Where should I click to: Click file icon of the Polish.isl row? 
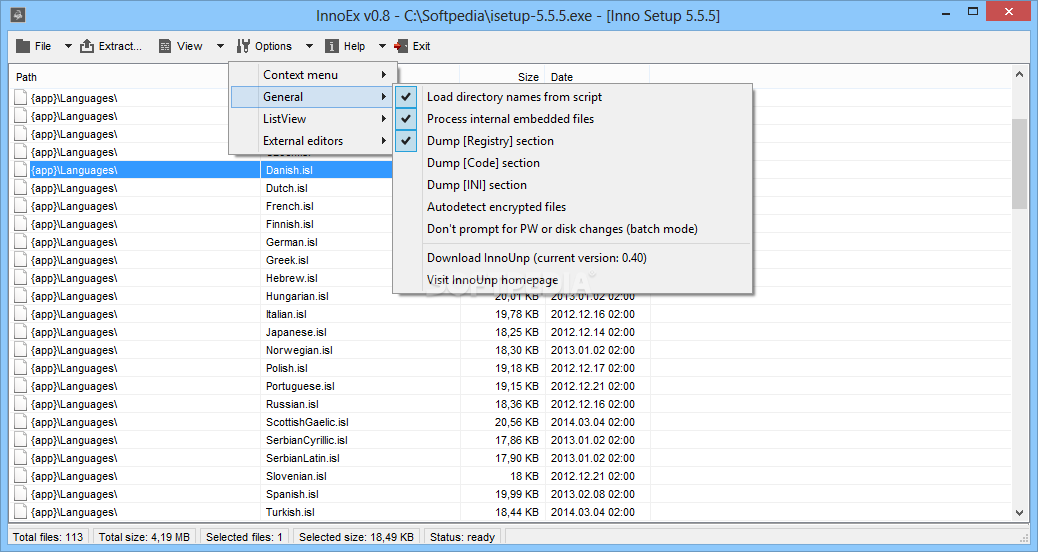[21, 368]
